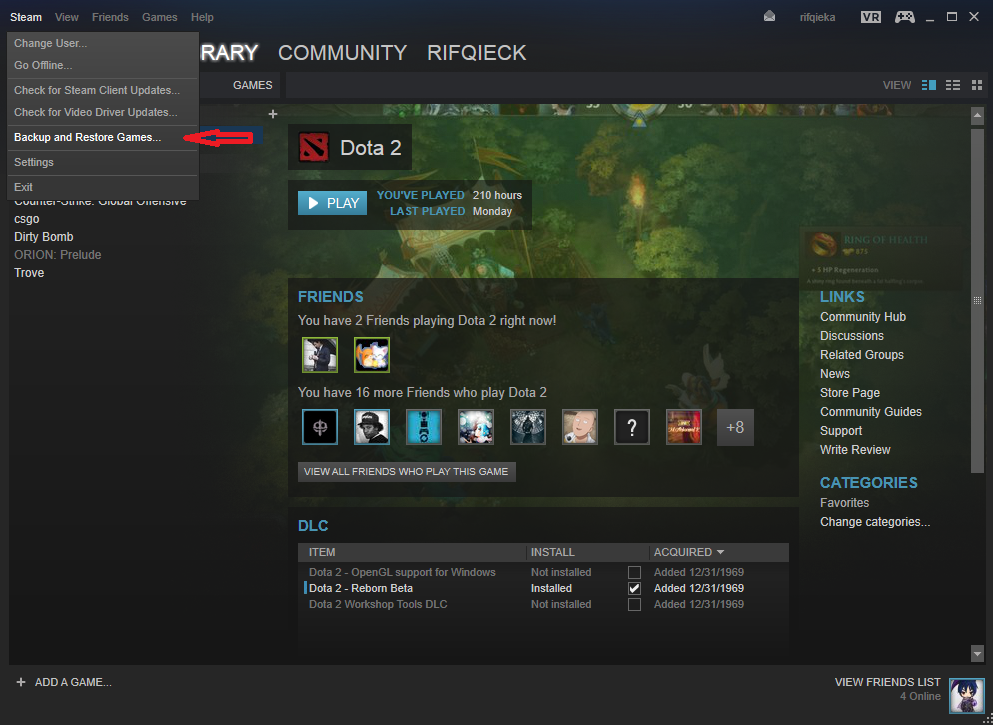Open the News link
993x725 pixels.
pyautogui.click(x=835, y=374)
